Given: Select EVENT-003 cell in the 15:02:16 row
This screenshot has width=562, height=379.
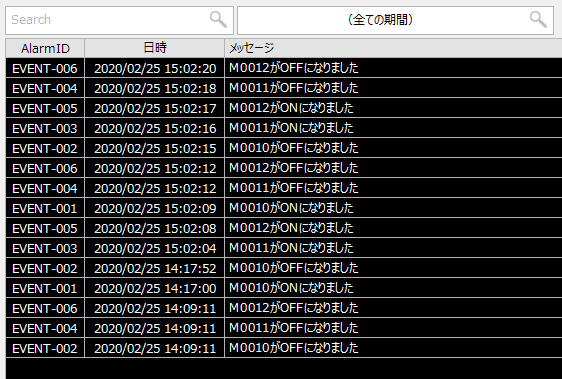Looking at the screenshot, I should tap(45, 128).
